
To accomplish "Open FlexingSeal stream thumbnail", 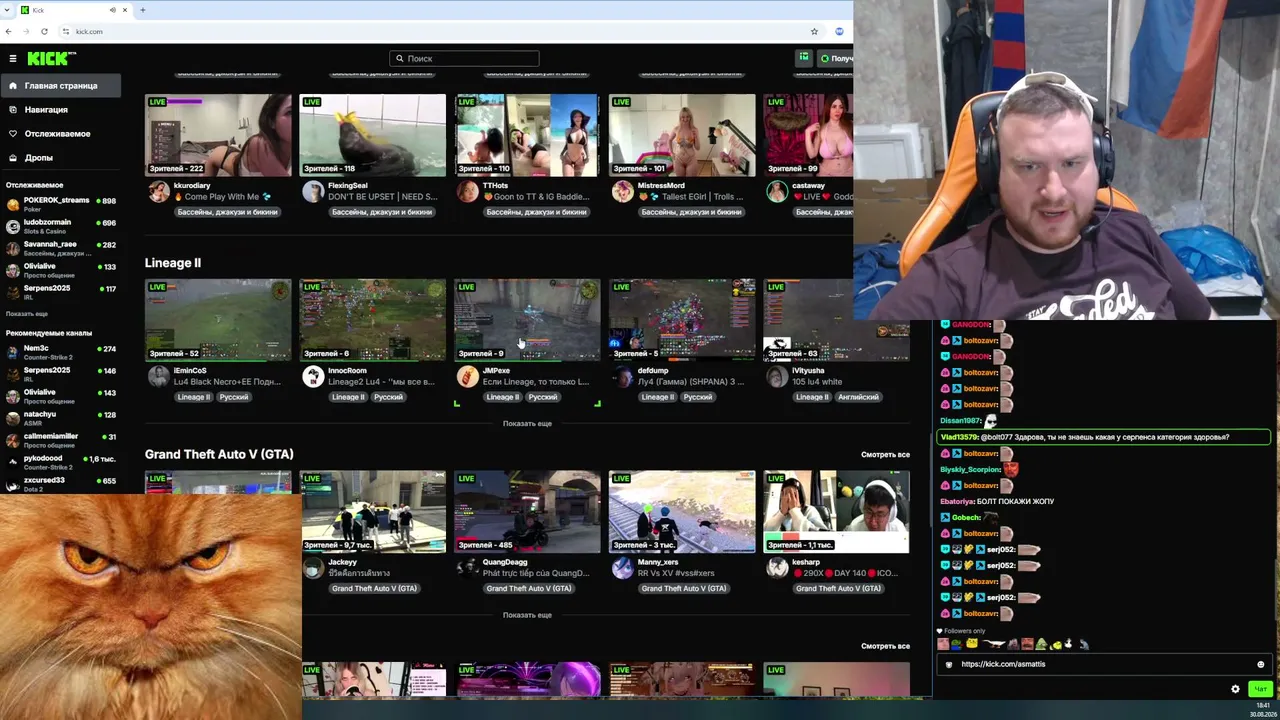I will point(373,135).
